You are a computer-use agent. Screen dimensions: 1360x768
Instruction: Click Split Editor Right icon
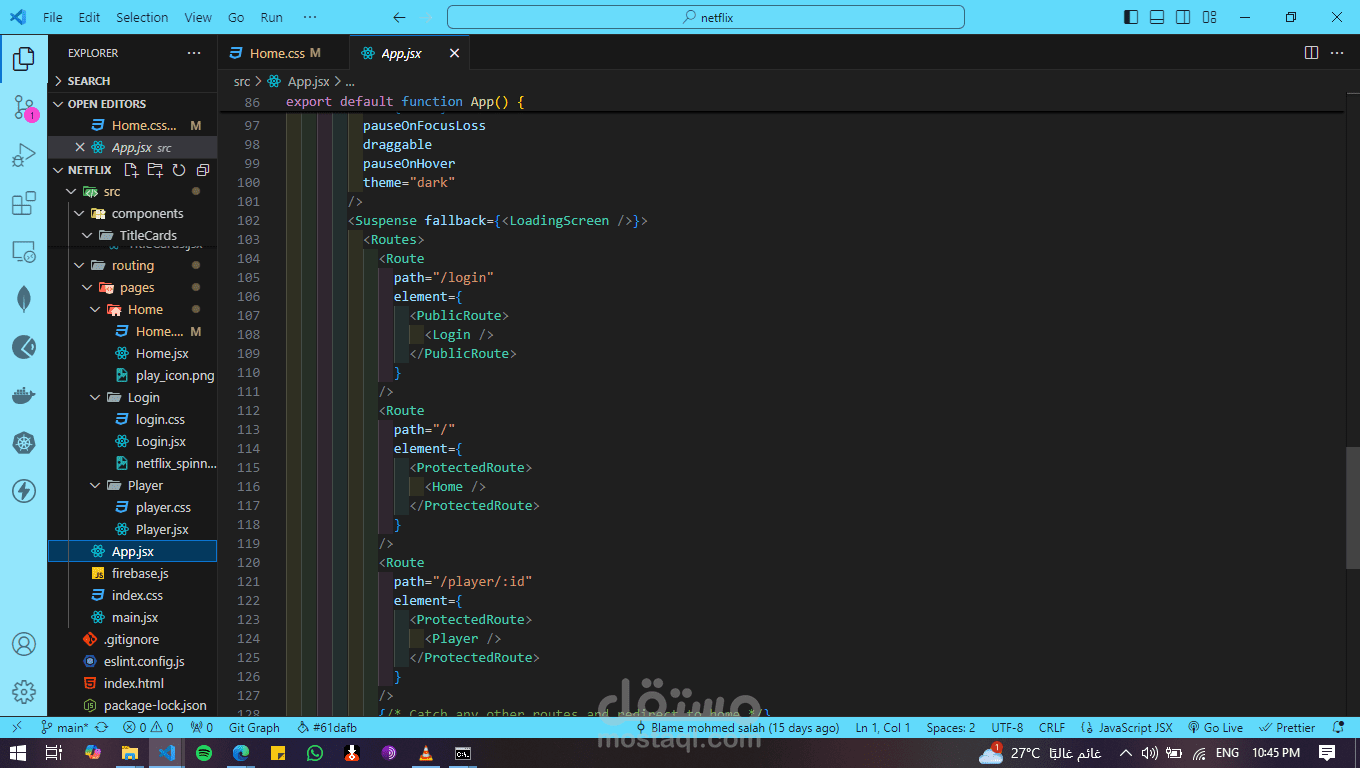pyautogui.click(x=1311, y=53)
